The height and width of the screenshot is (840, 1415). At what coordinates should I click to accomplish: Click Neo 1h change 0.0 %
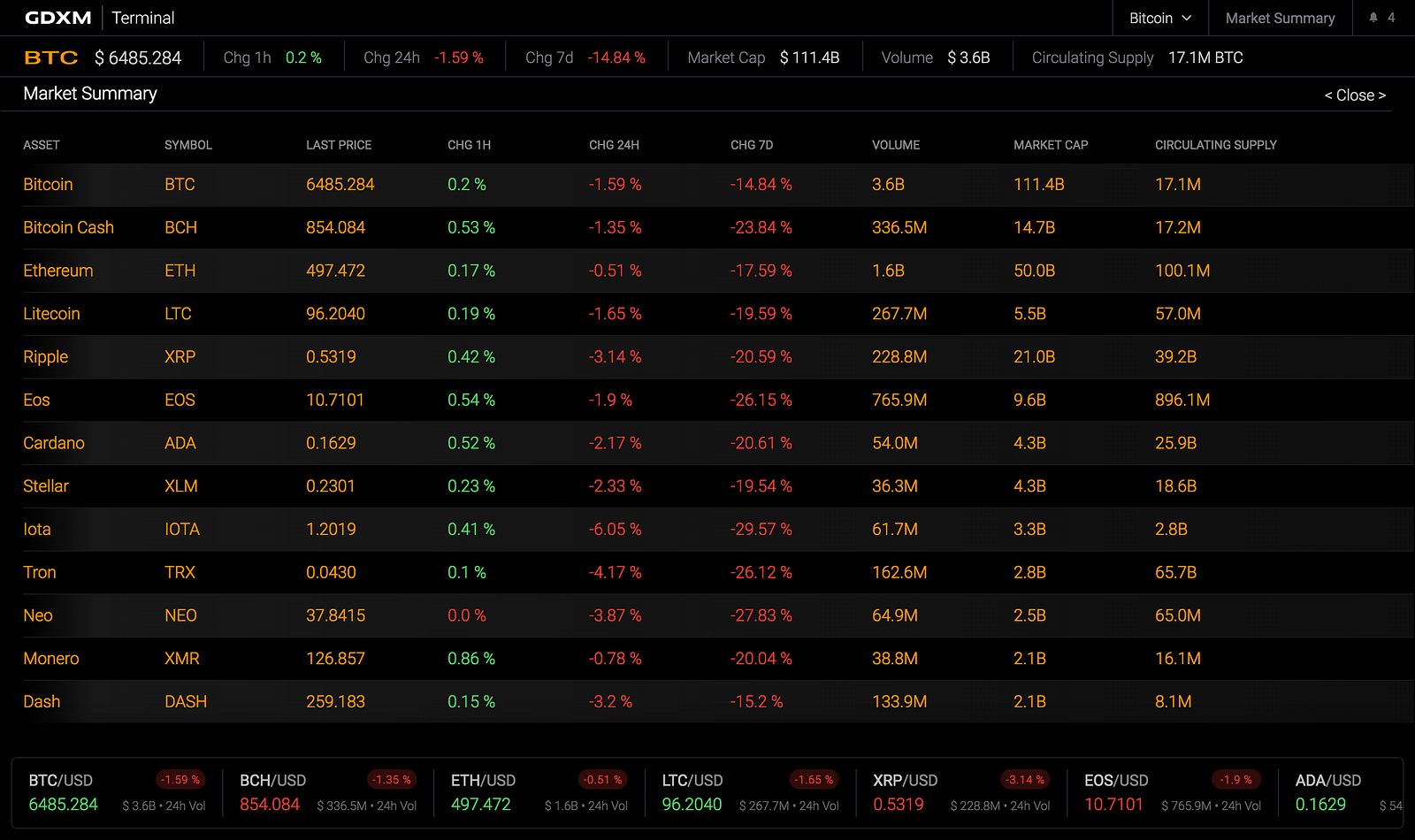tap(467, 616)
